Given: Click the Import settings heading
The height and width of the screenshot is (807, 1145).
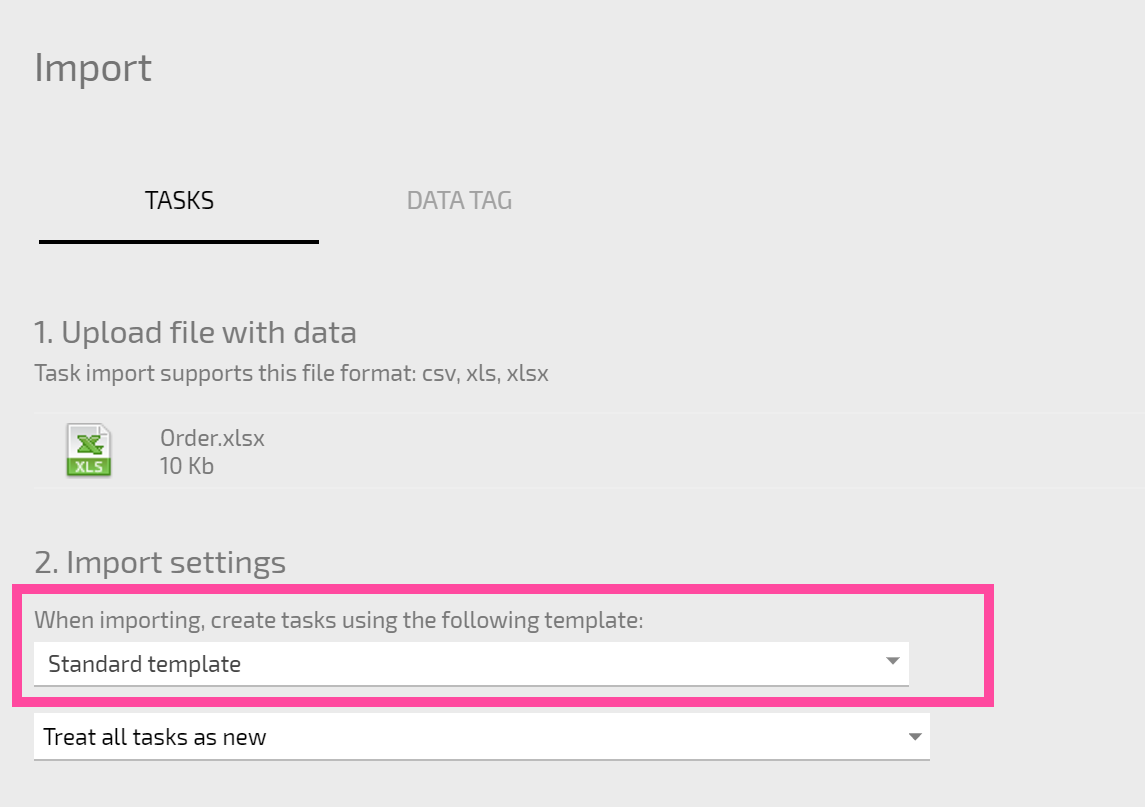Looking at the screenshot, I should [160, 562].
